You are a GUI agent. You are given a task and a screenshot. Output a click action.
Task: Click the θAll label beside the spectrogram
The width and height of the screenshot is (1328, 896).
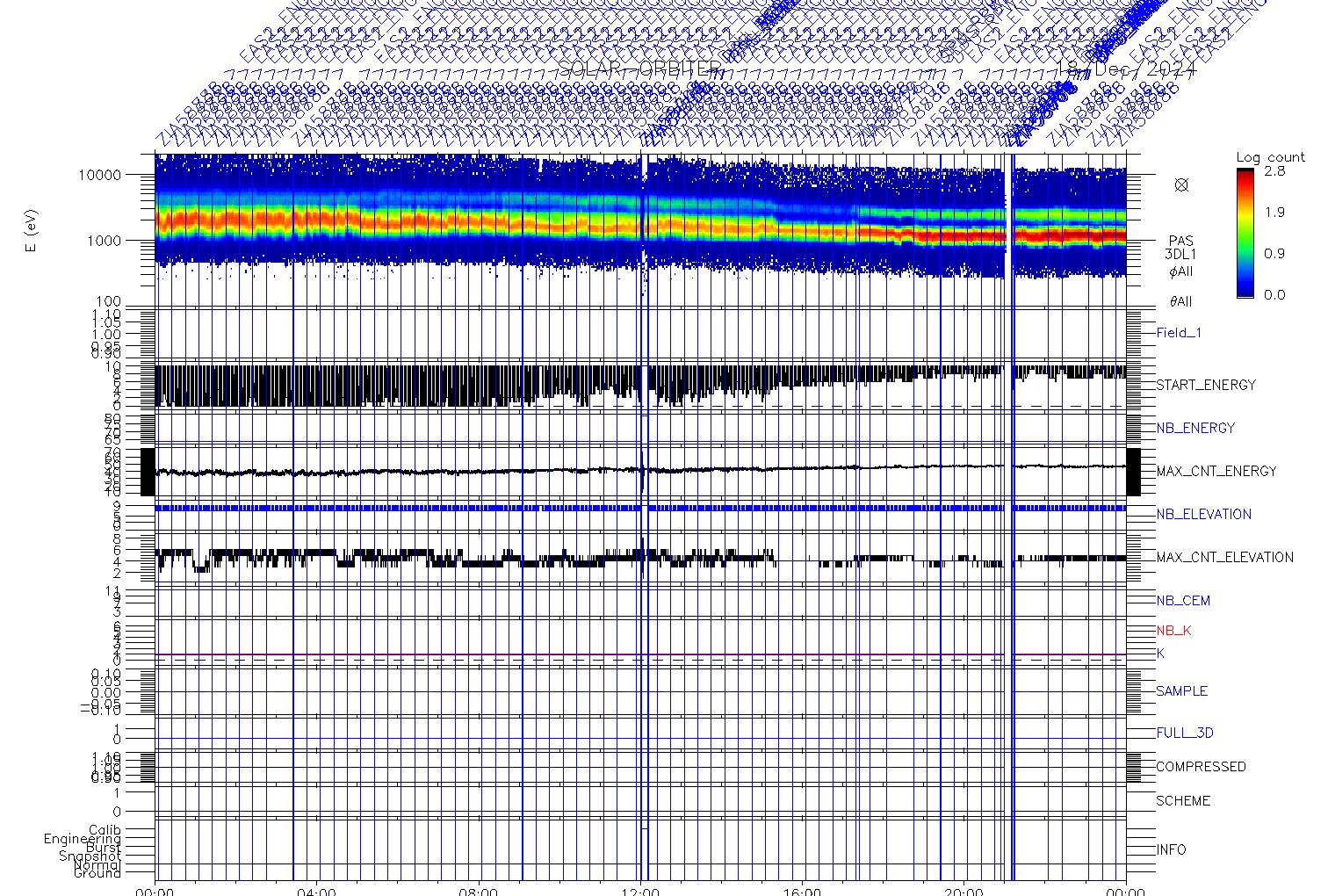pos(1181,301)
